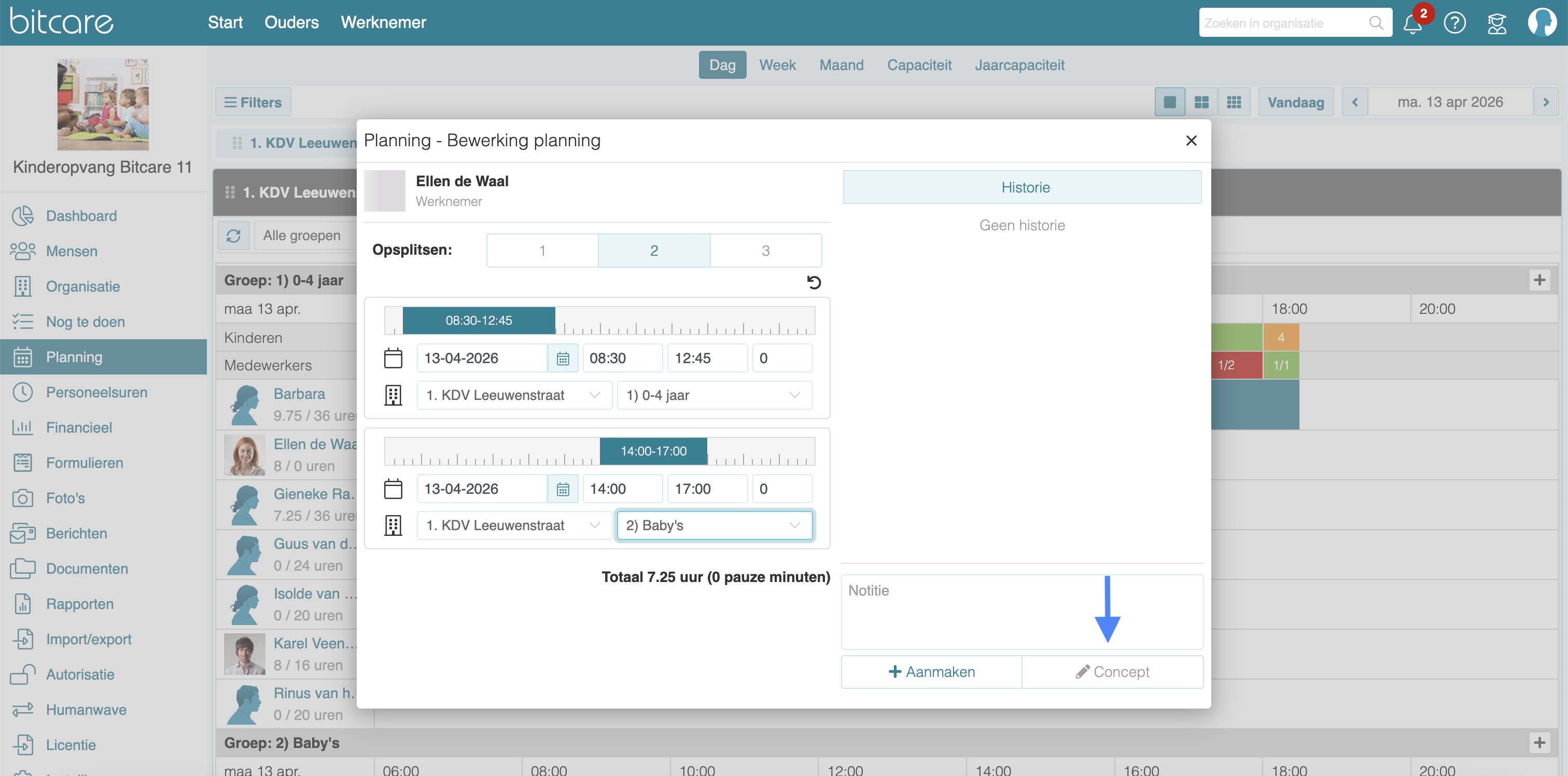
Task: Select split option 1 for Opsplitsen
Action: pos(542,251)
